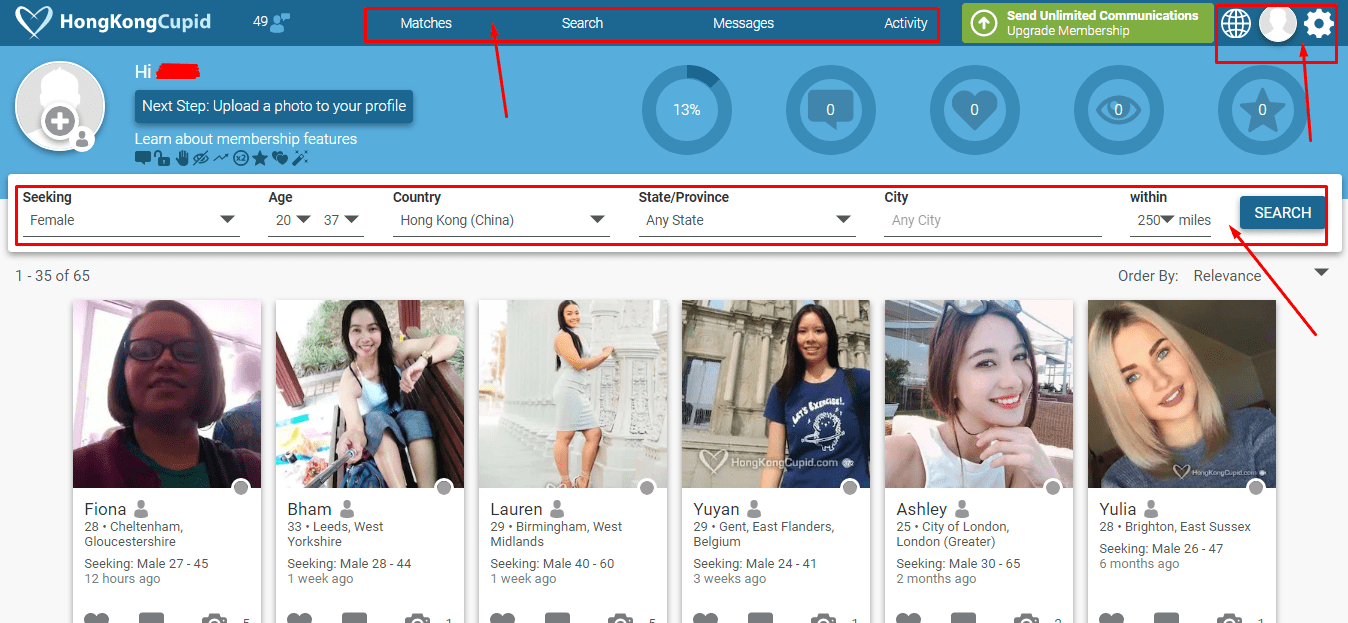The height and width of the screenshot is (623, 1348).
Task: Open the settings gear icon
Action: pos(1319,23)
